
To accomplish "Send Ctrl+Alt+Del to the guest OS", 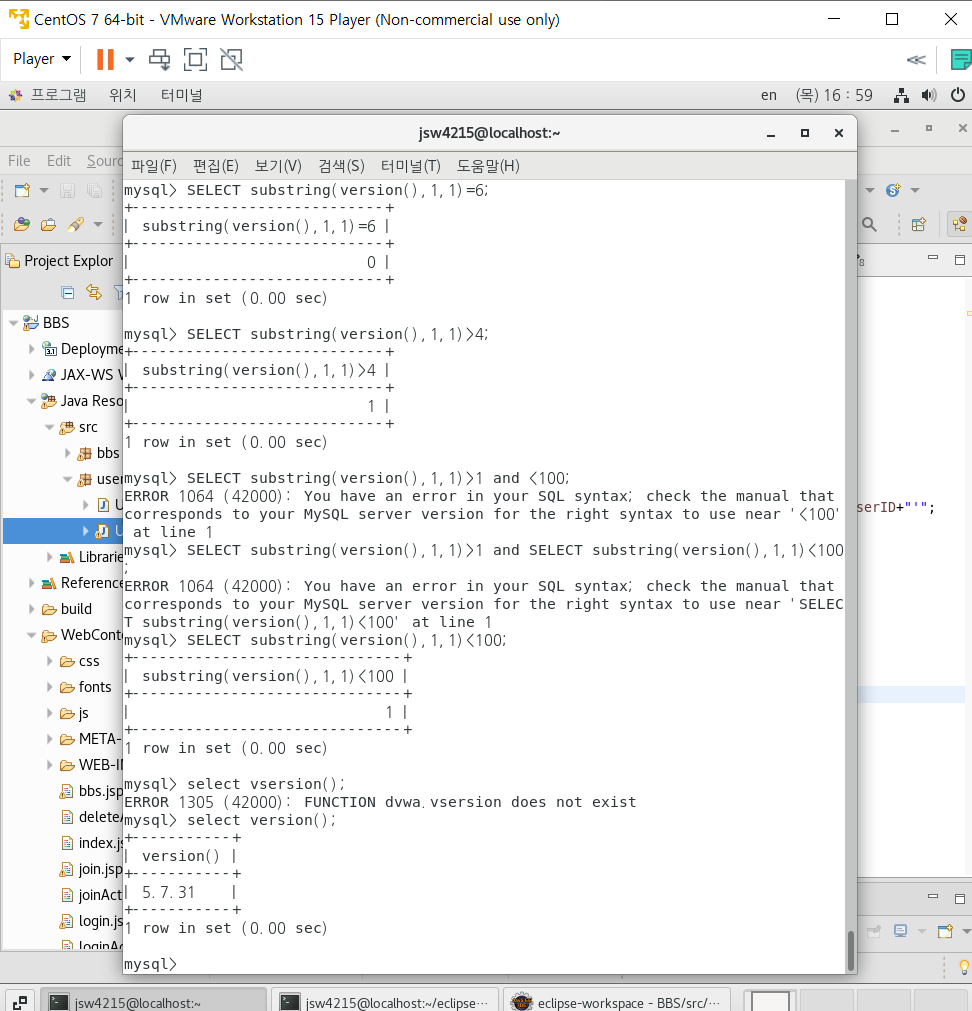I will (x=160, y=59).
